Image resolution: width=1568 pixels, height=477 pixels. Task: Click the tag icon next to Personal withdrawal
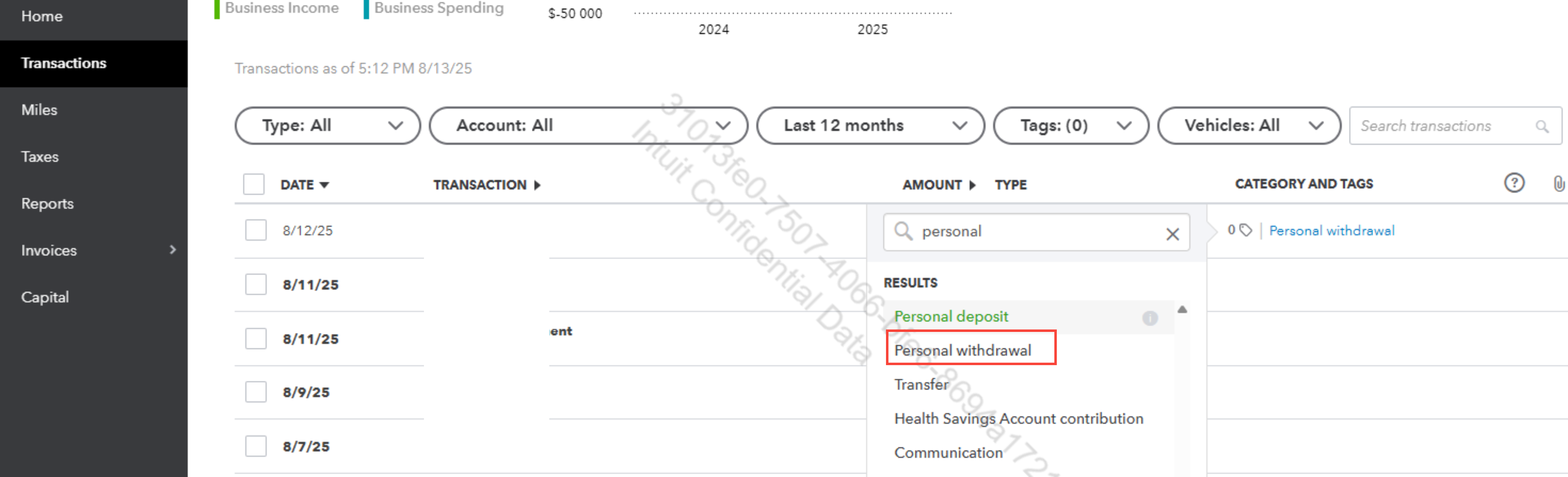[1246, 230]
